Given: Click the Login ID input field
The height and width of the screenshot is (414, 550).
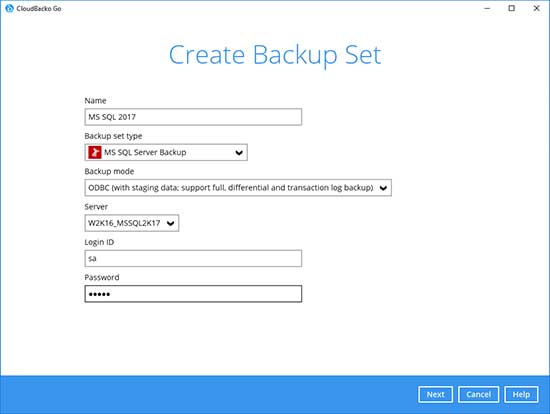Looking at the screenshot, I should [193, 258].
